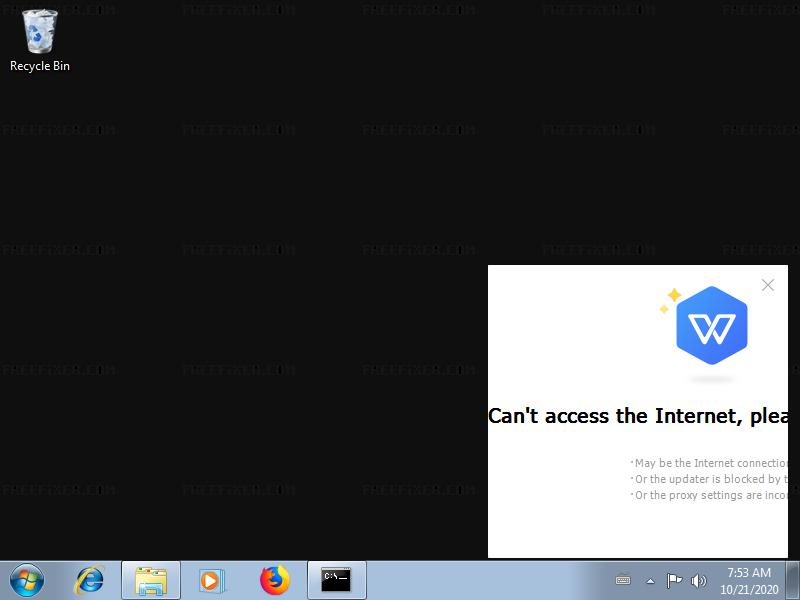Screen dimensions: 800x600
Task: Open the clock showing 7:53 AM
Action: click(x=749, y=581)
